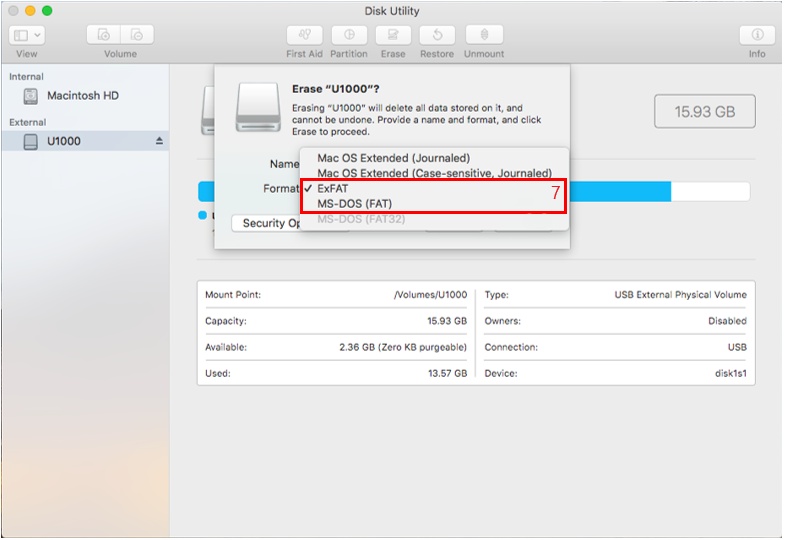Open the View sidebar dropdown
The width and height of the screenshot is (795, 540).
click(27, 35)
